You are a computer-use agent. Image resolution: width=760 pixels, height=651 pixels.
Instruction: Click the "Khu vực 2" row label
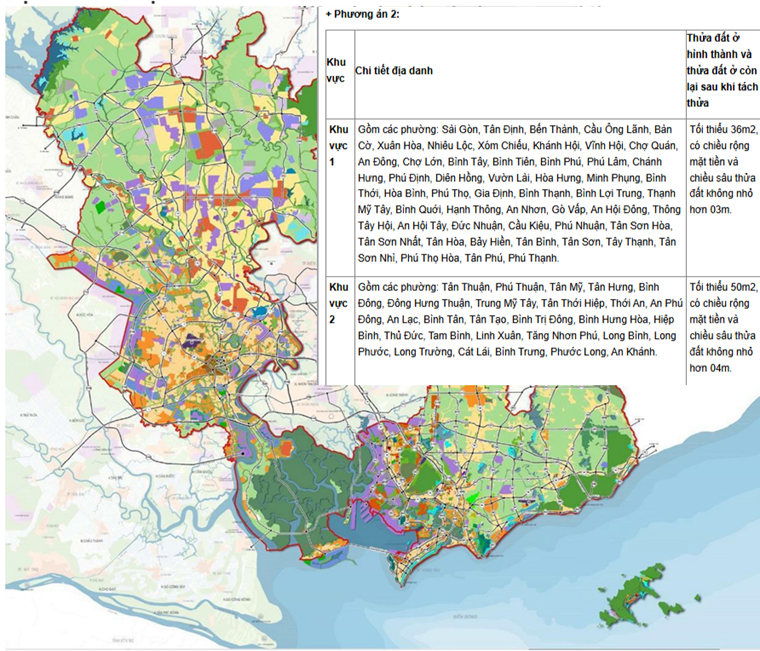tap(338, 303)
